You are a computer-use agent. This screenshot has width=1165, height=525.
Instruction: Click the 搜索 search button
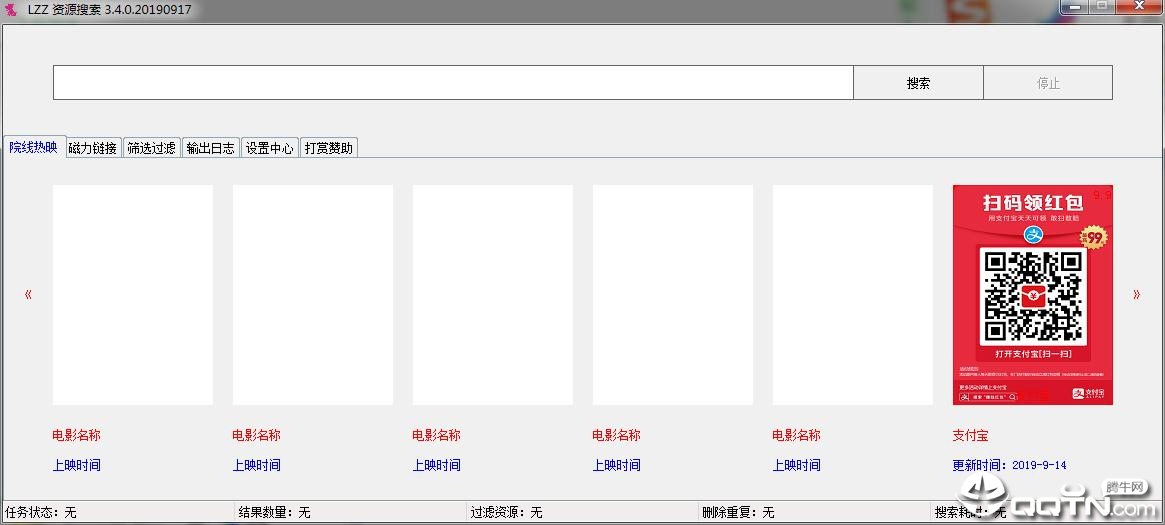click(x=918, y=82)
